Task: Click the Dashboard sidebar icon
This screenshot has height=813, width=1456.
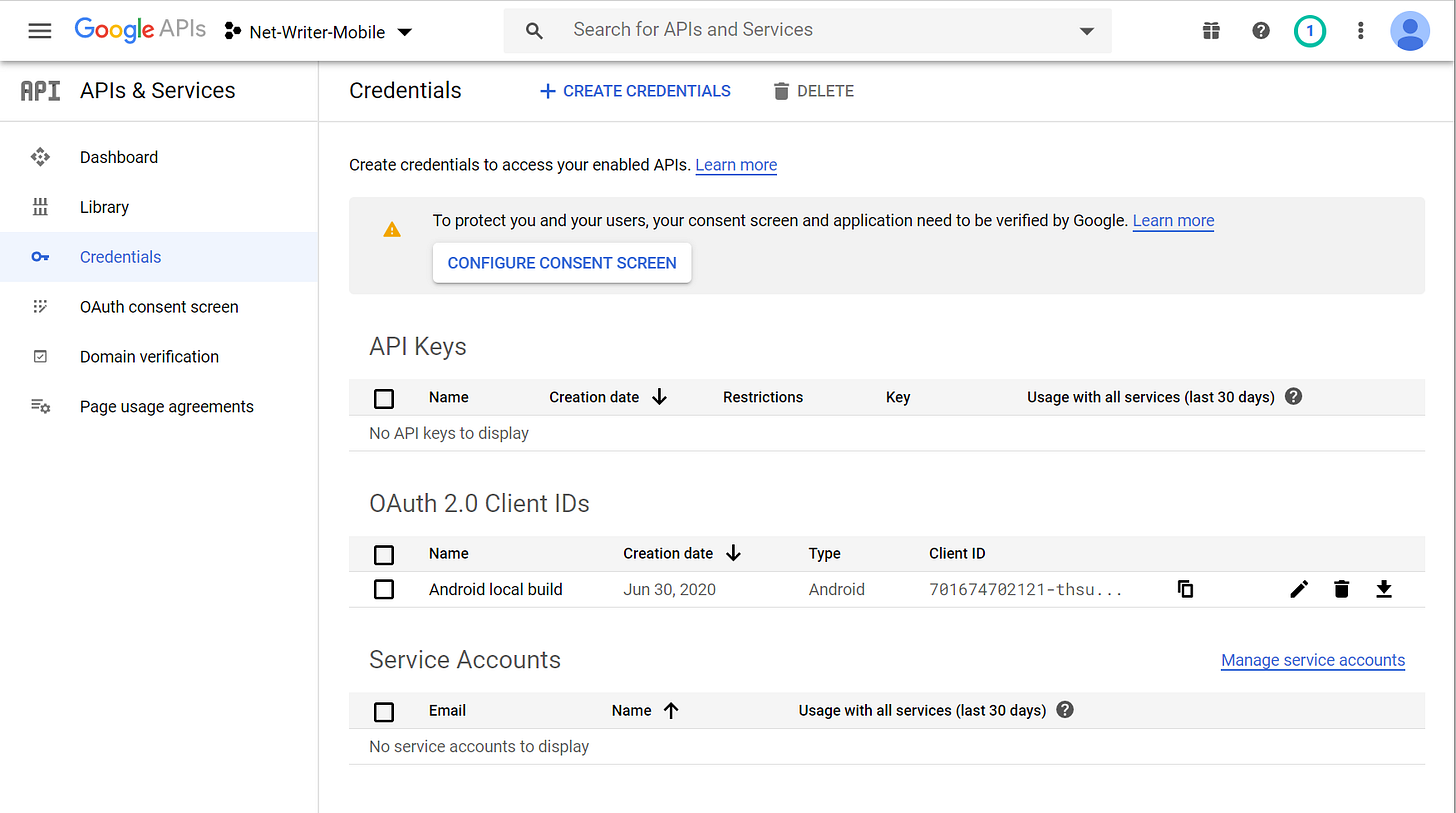Action: point(40,157)
